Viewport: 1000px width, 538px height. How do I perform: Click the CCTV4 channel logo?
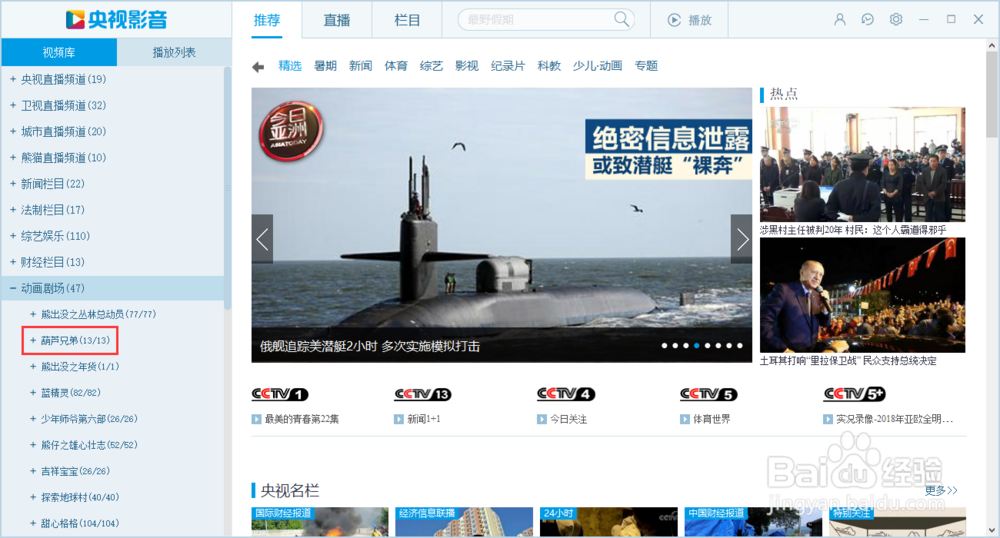pyautogui.click(x=566, y=394)
